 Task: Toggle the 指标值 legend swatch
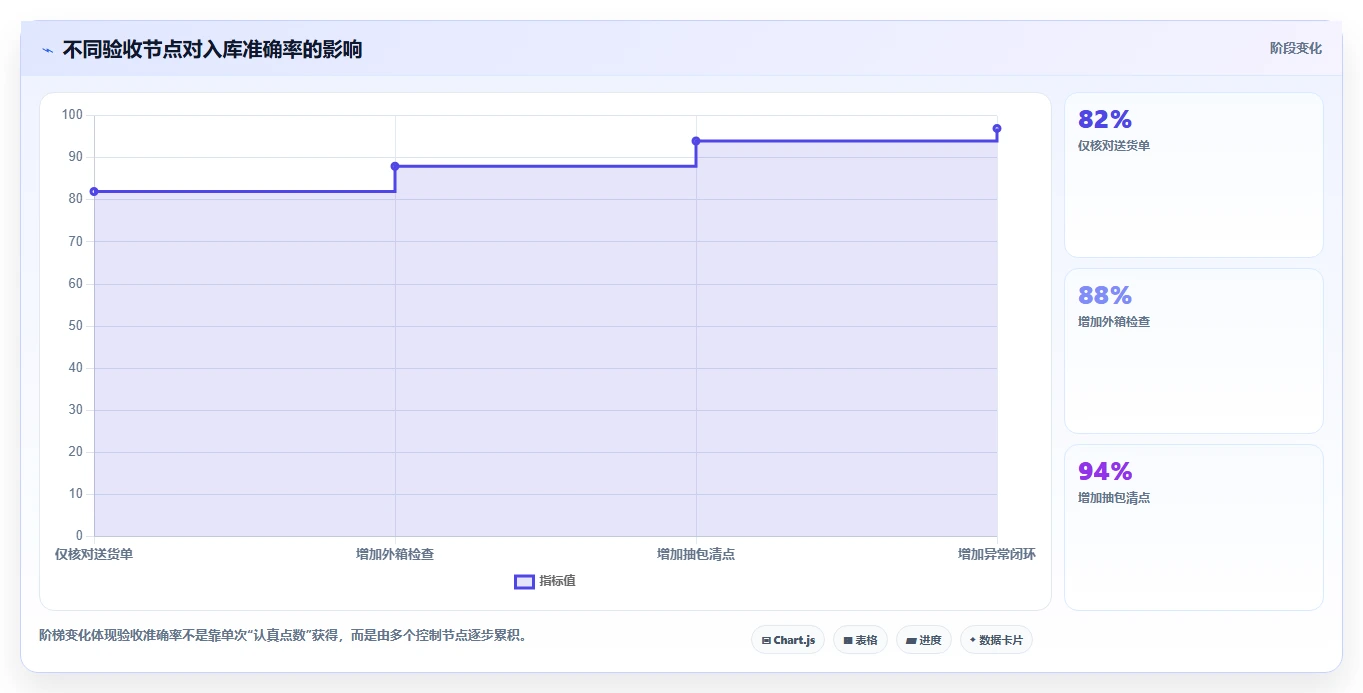click(524, 582)
